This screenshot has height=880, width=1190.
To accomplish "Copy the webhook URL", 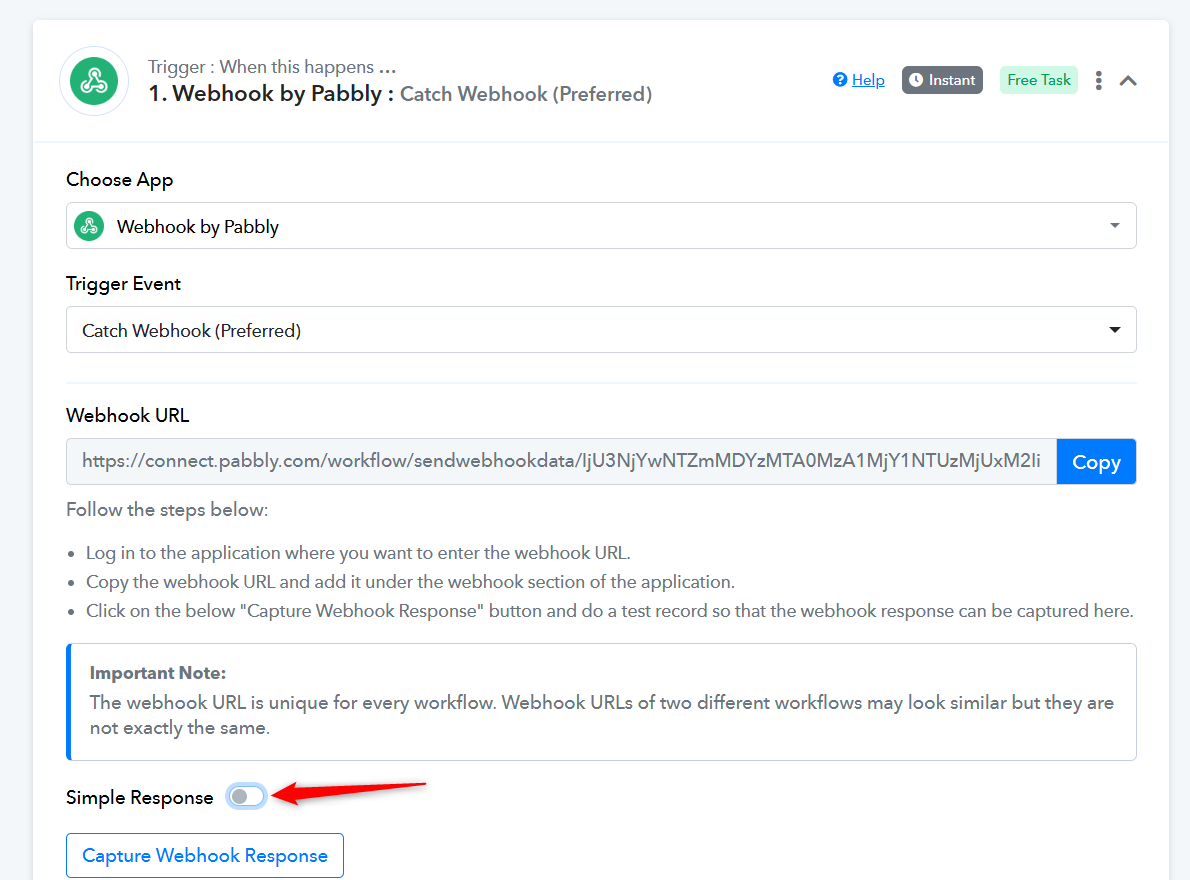I will coord(1096,461).
